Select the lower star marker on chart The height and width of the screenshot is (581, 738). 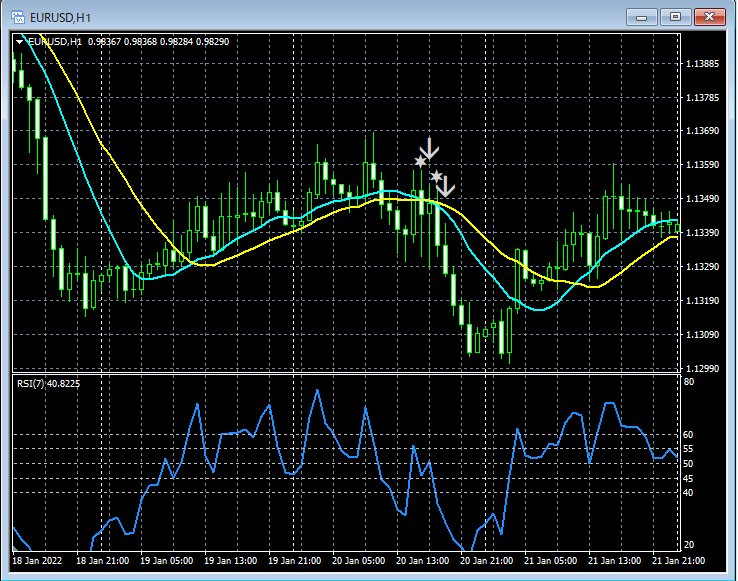point(436,177)
